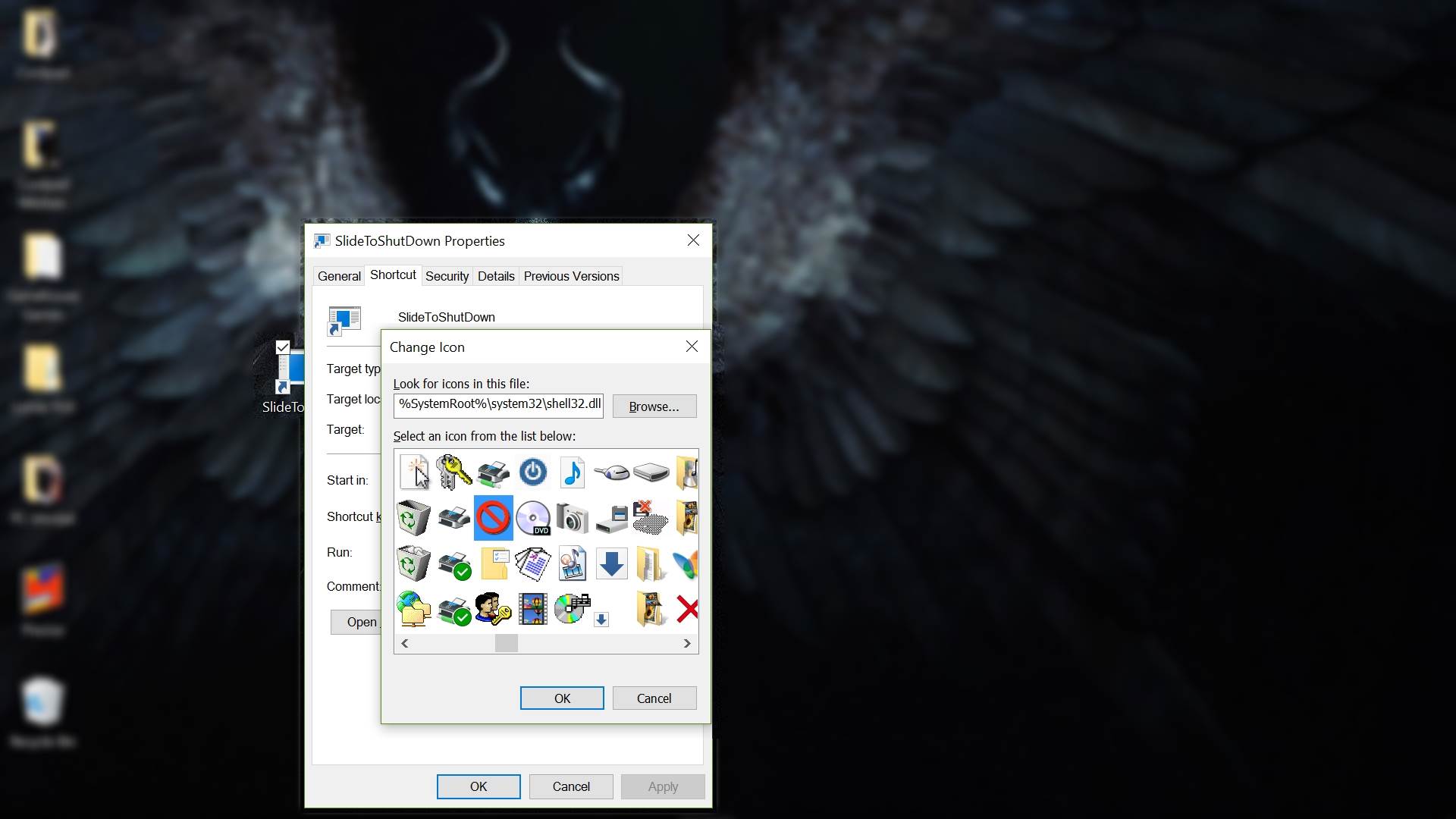Pick the DVD disc icon
1456x819 pixels.
pos(533,519)
